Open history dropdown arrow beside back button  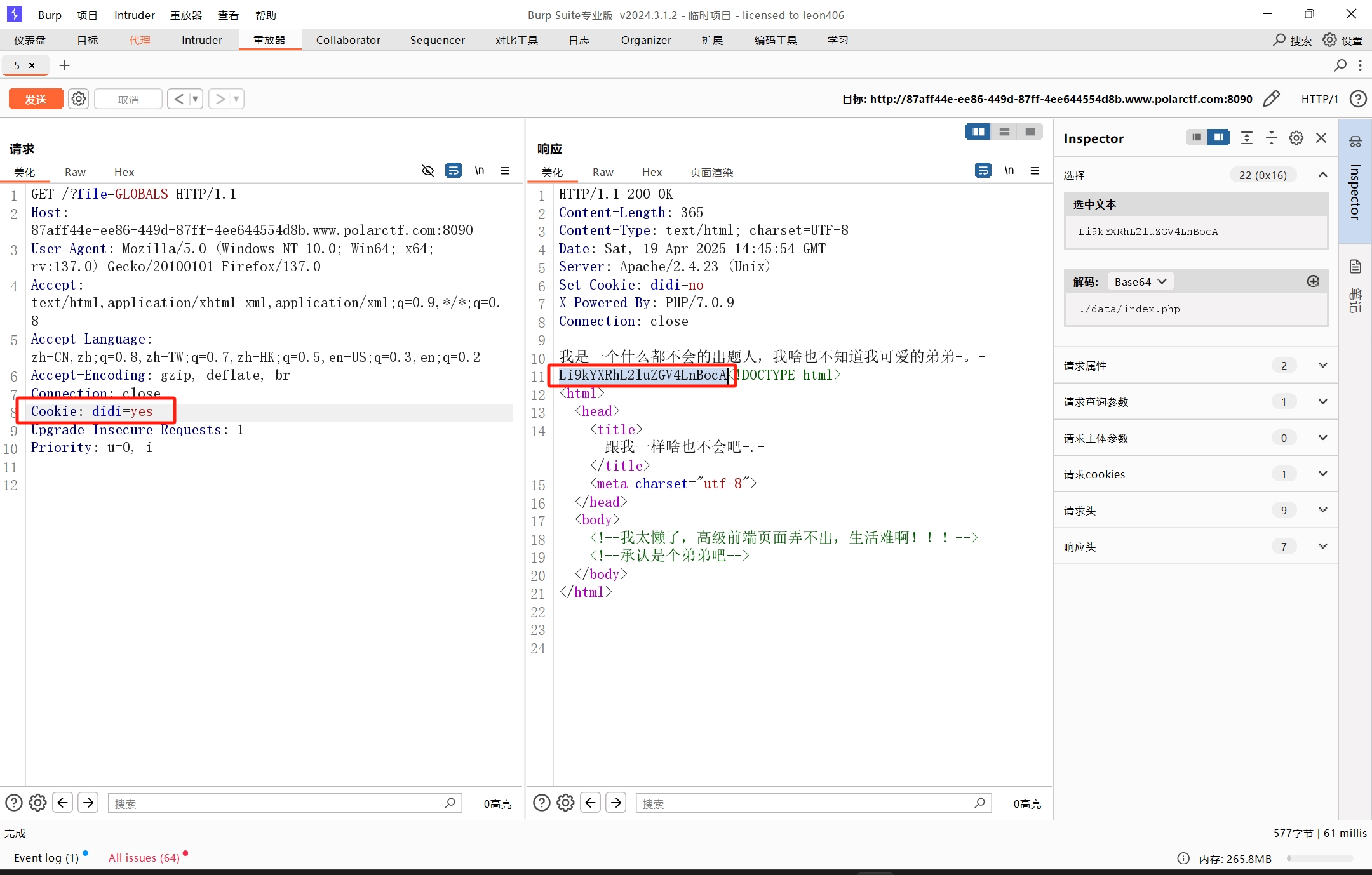click(x=196, y=99)
